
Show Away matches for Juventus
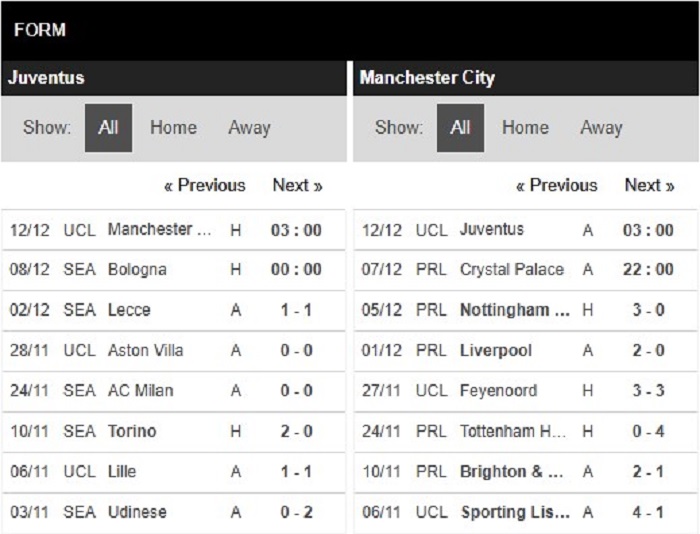249,128
